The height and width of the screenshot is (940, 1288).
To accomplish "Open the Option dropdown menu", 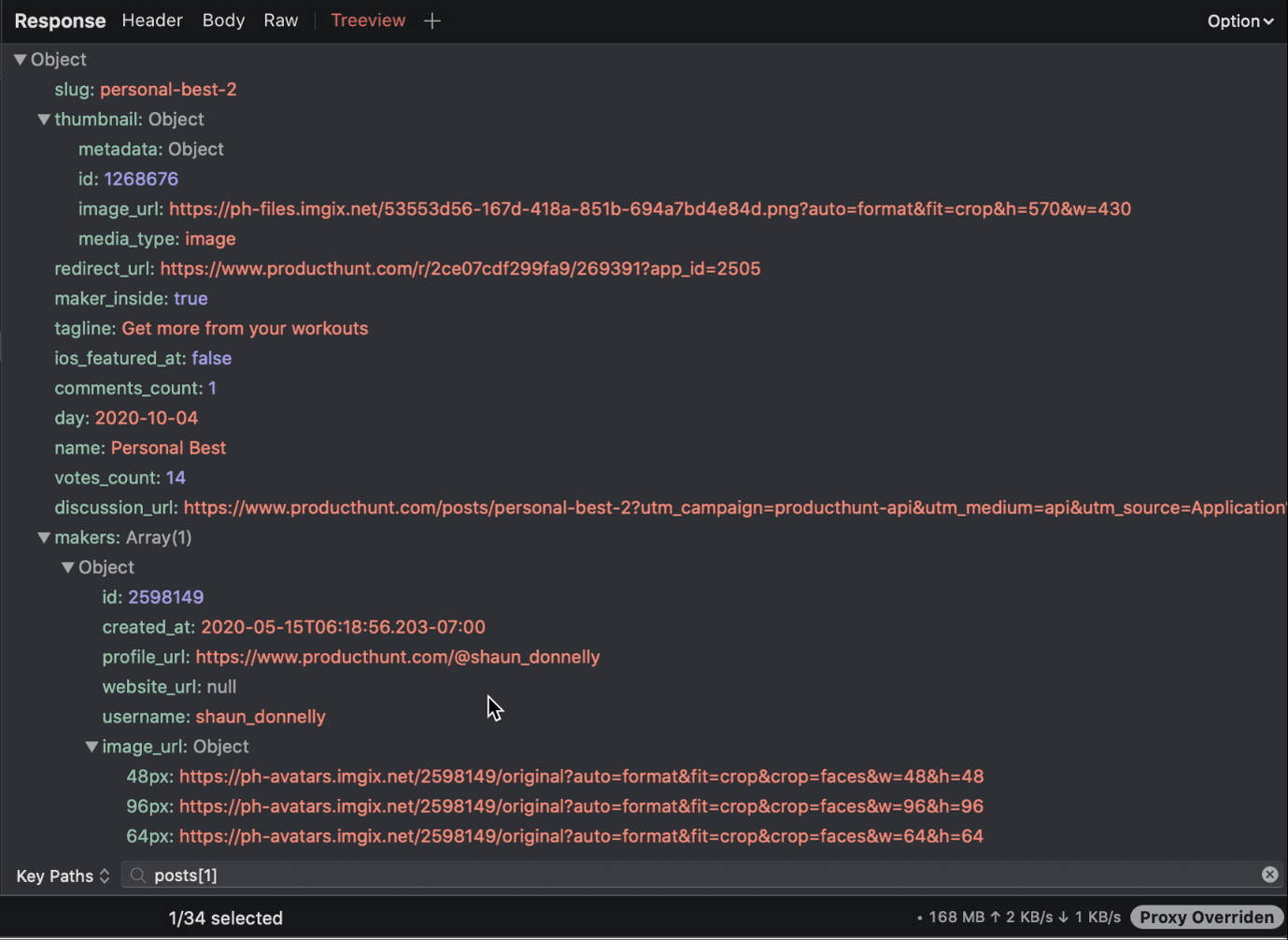I will [1240, 21].
